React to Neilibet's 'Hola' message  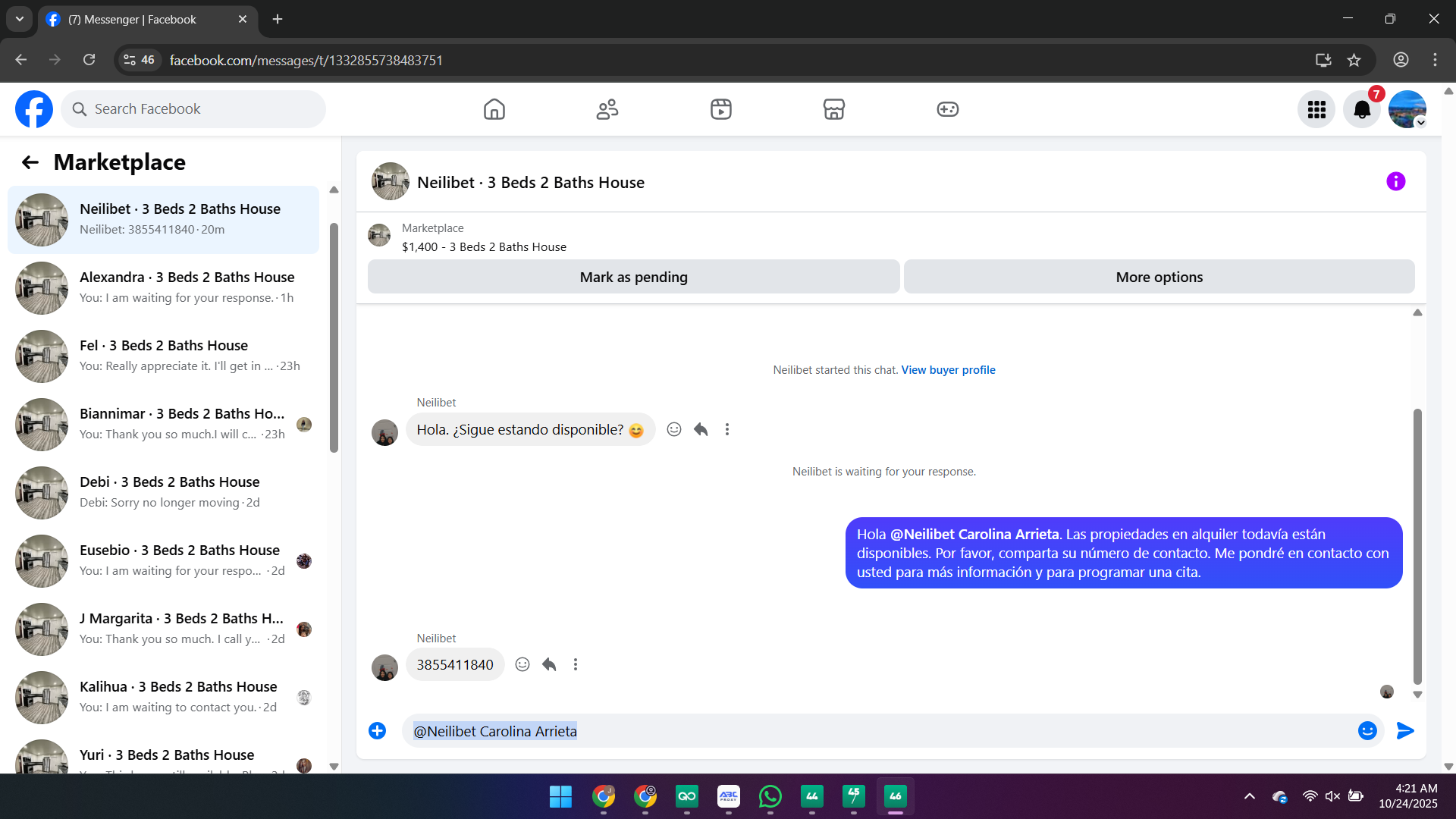click(x=674, y=429)
